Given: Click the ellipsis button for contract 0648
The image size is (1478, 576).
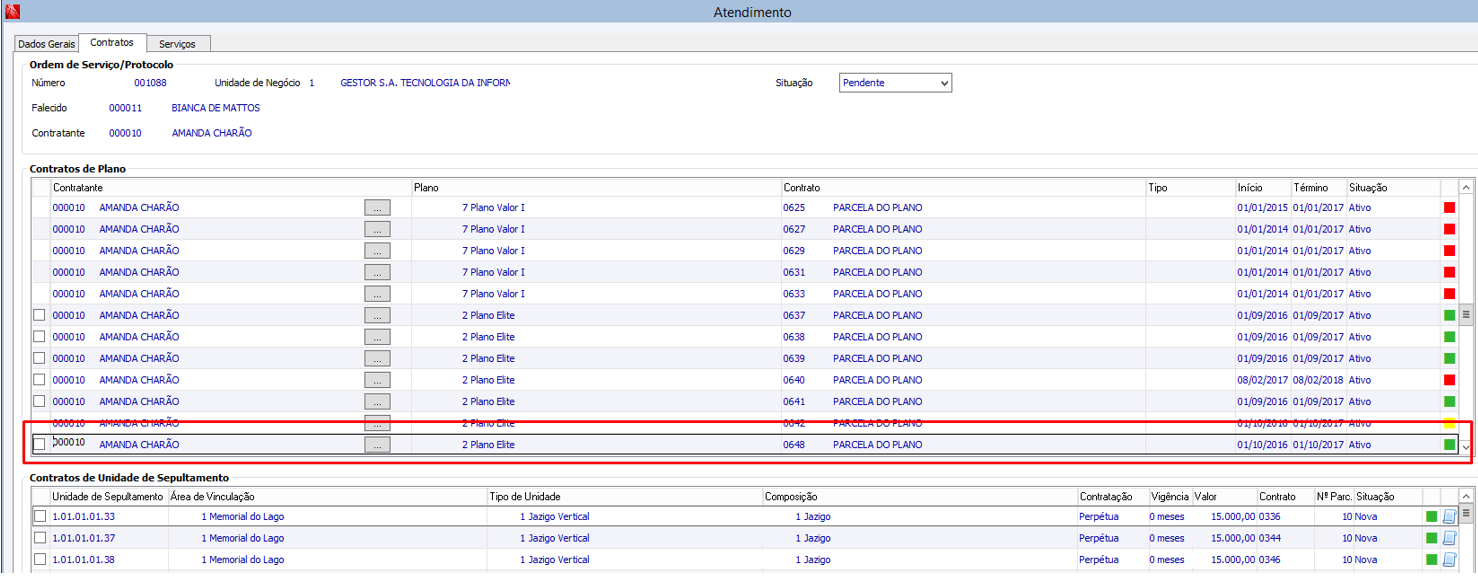Looking at the screenshot, I should pos(377,445).
